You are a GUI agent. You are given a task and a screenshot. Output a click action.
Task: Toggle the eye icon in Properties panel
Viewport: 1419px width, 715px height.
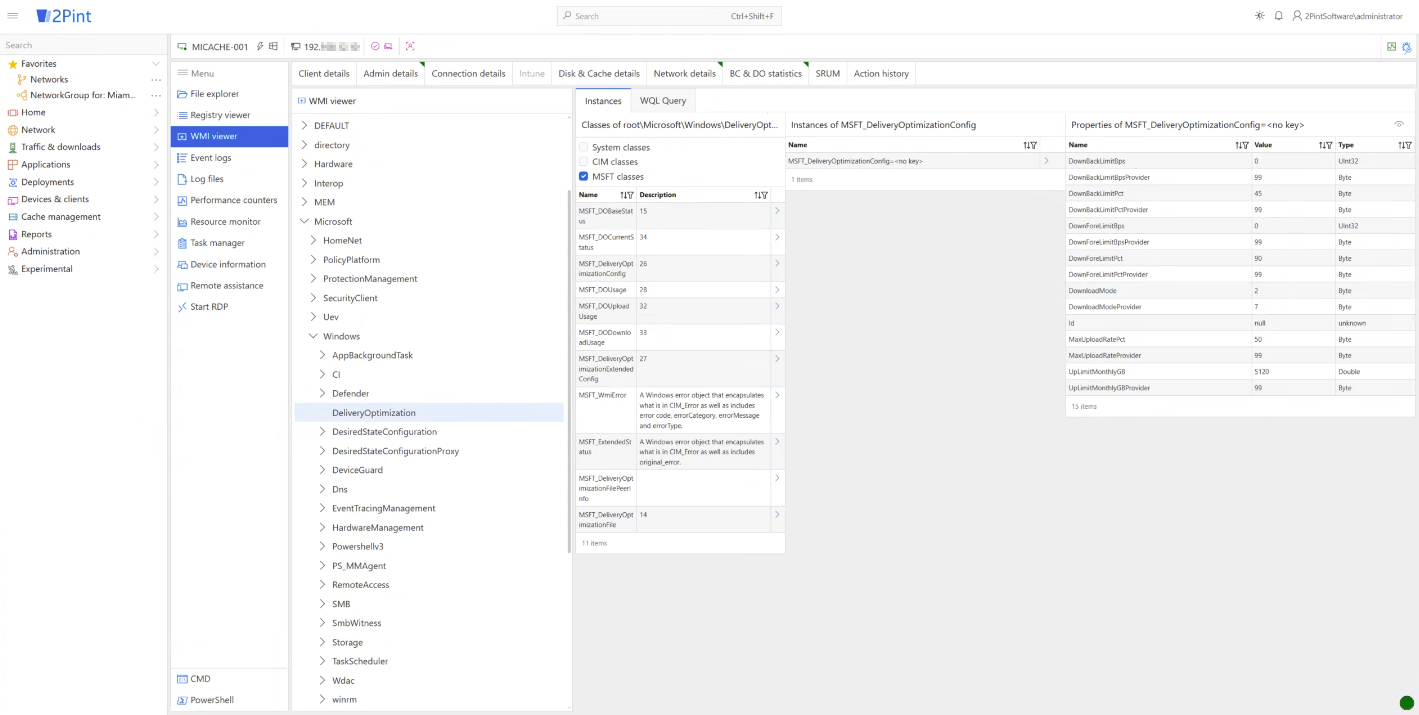[x=1399, y=124]
